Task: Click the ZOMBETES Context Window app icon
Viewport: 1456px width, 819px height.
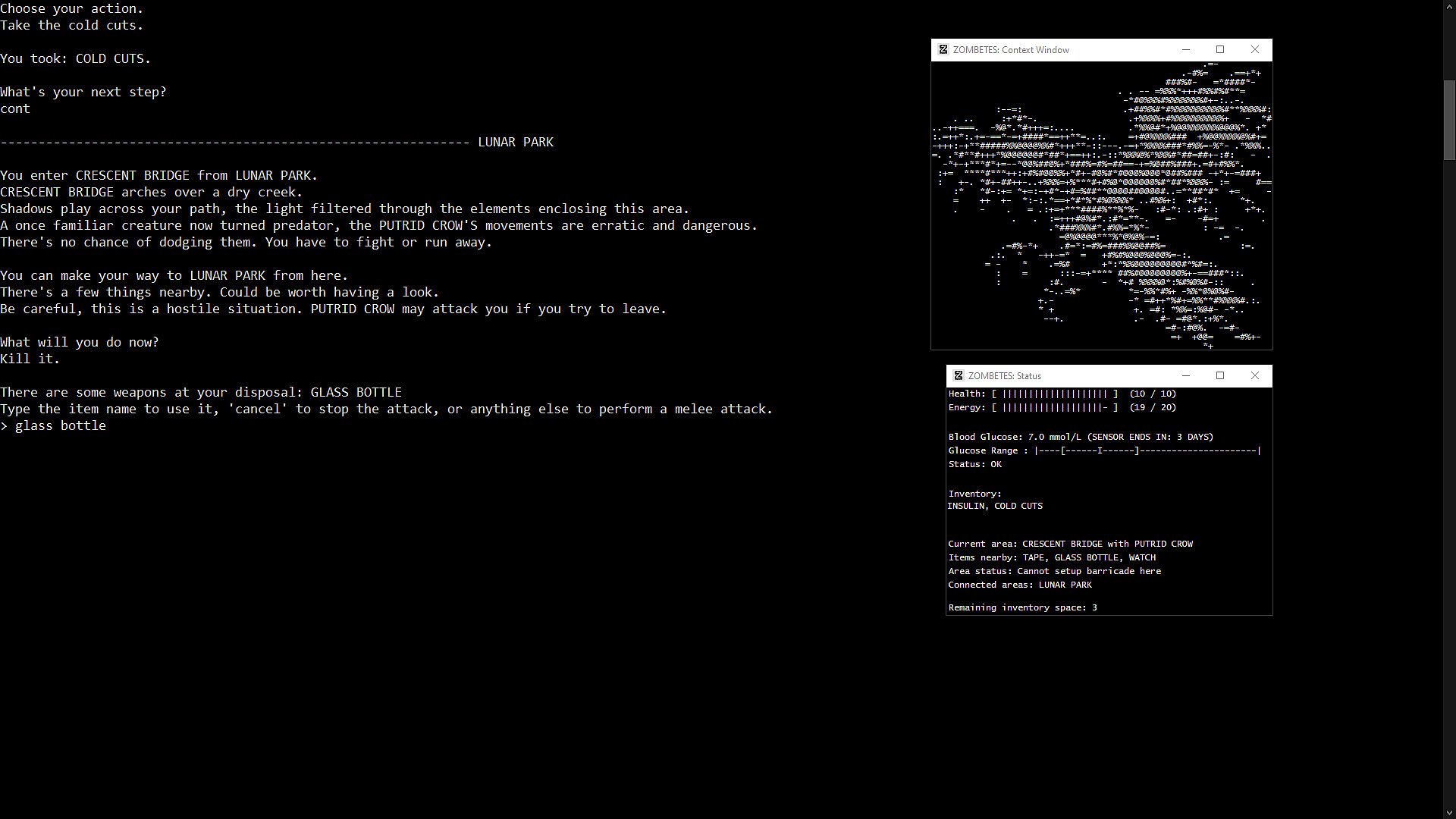Action: tap(943, 50)
